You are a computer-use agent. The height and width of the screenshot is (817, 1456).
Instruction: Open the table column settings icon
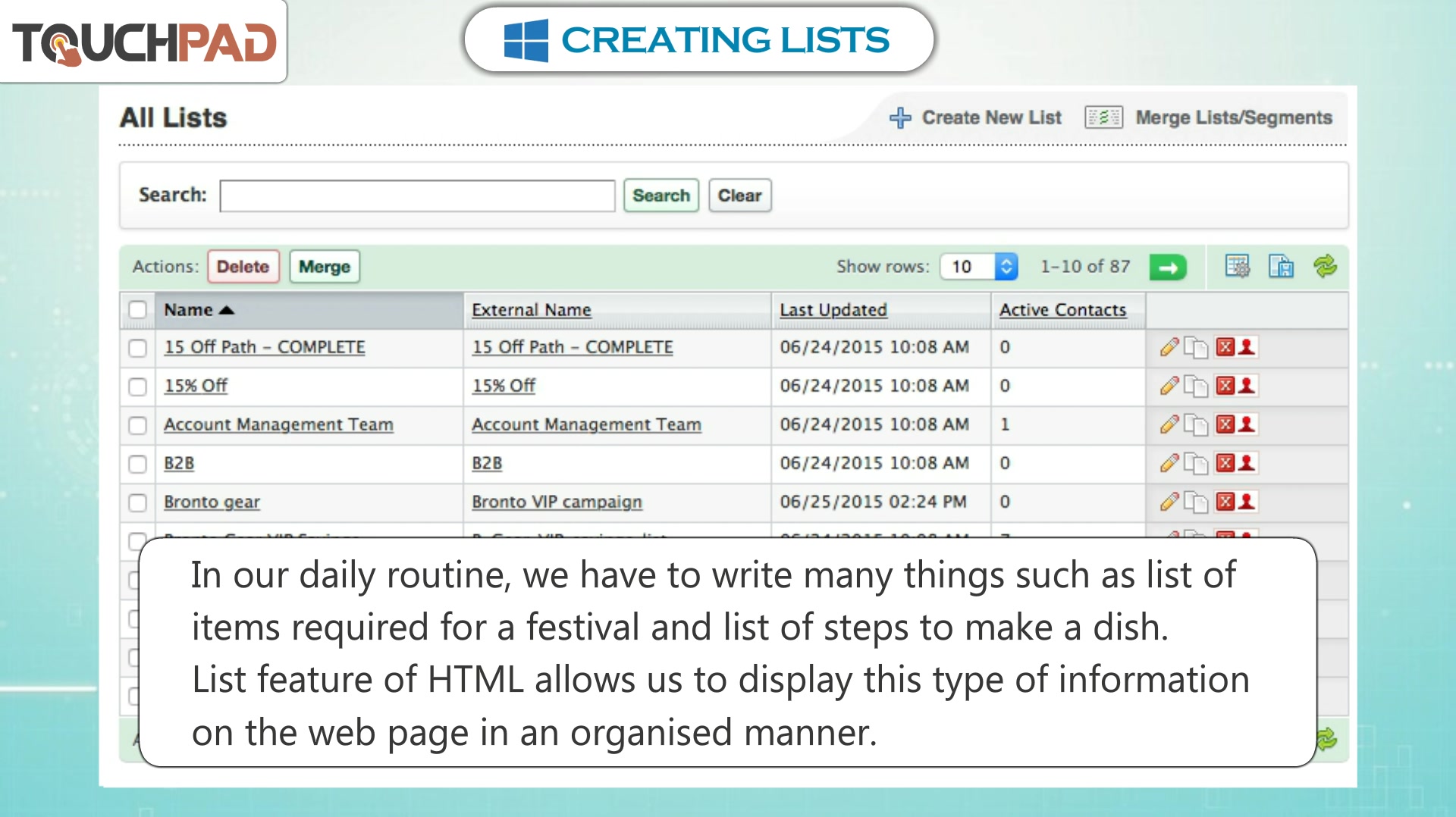click(1238, 266)
